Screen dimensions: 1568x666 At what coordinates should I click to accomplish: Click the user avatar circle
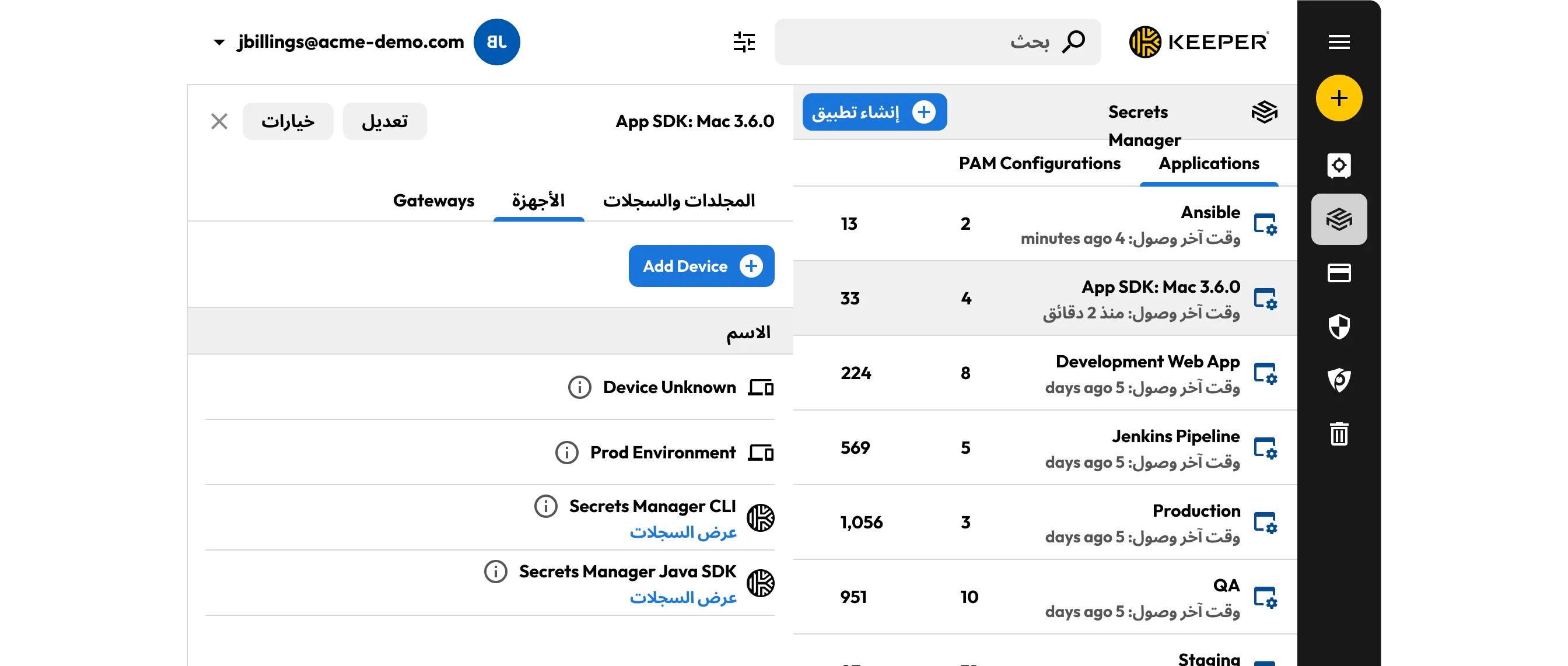pos(496,42)
